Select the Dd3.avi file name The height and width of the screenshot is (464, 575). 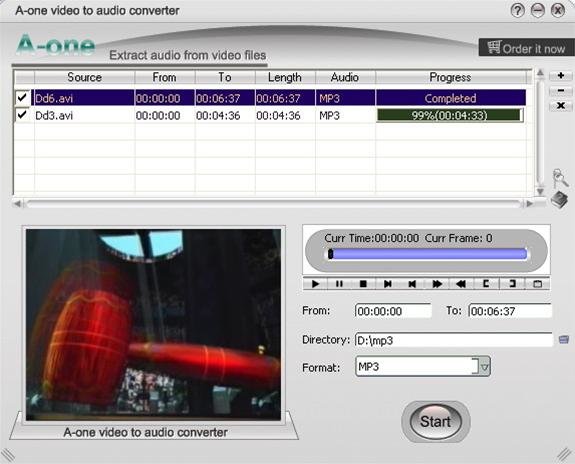tap(54, 116)
